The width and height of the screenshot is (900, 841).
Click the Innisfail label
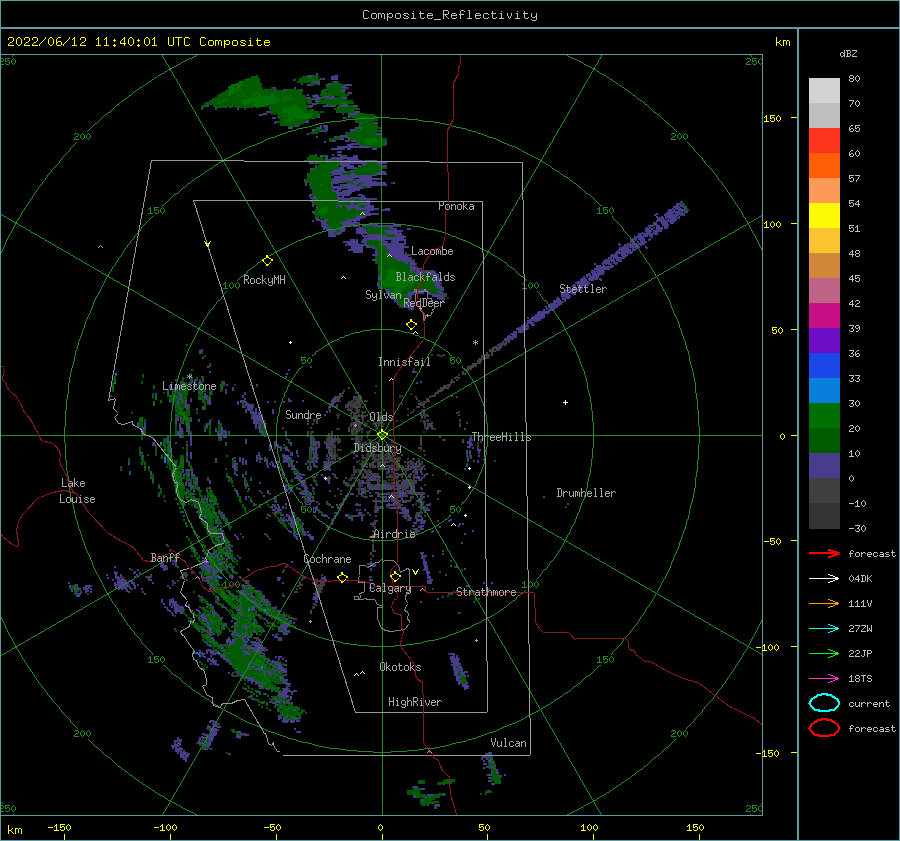click(404, 362)
